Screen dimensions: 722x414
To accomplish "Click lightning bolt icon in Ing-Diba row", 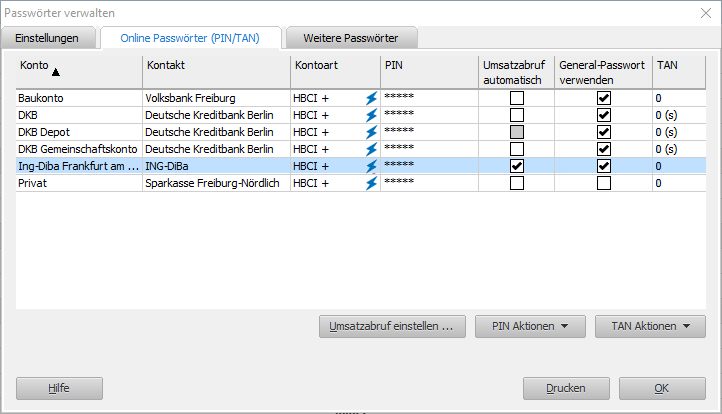I will pos(371,166).
